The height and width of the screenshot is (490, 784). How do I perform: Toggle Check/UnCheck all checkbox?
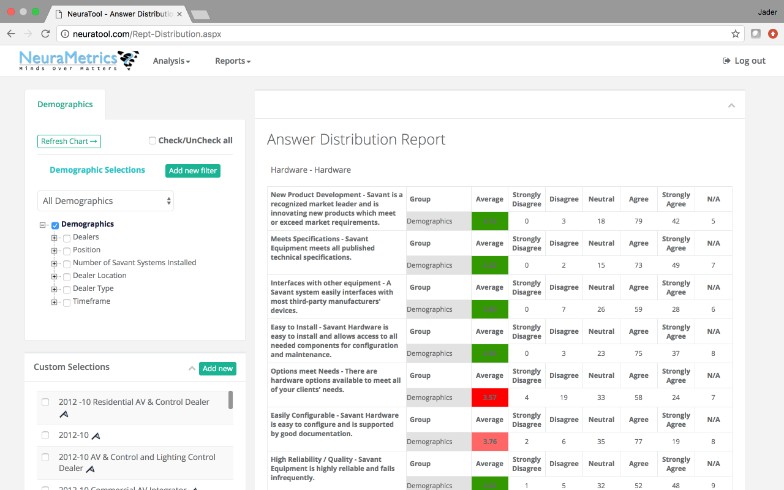[x=152, y=140]
